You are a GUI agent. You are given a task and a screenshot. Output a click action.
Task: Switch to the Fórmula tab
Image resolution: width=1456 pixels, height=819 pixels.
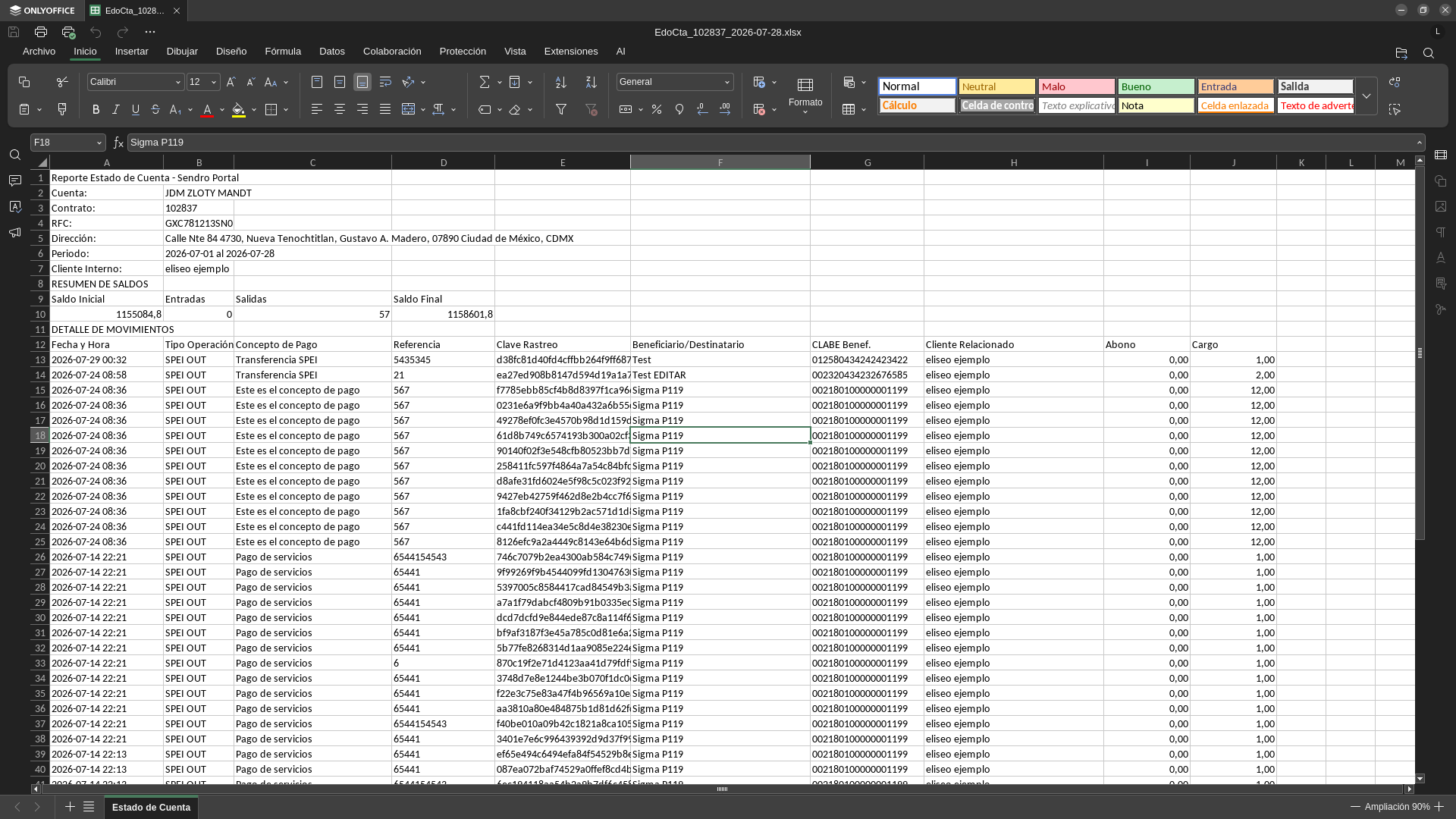coord(283,52)
